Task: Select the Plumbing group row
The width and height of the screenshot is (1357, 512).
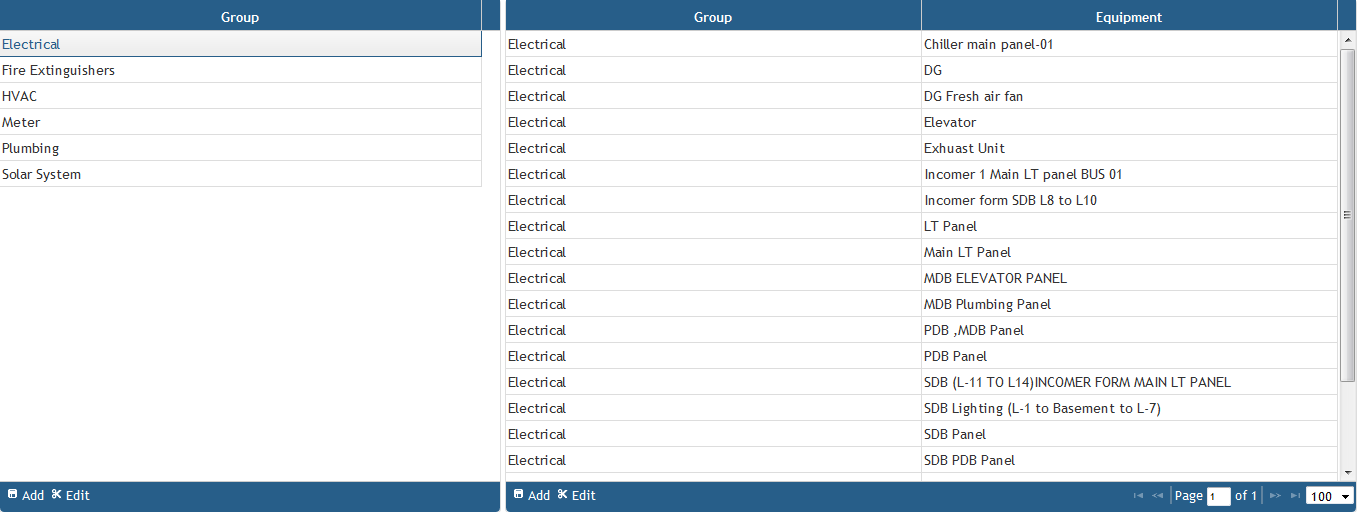Action: click(240, 148)
